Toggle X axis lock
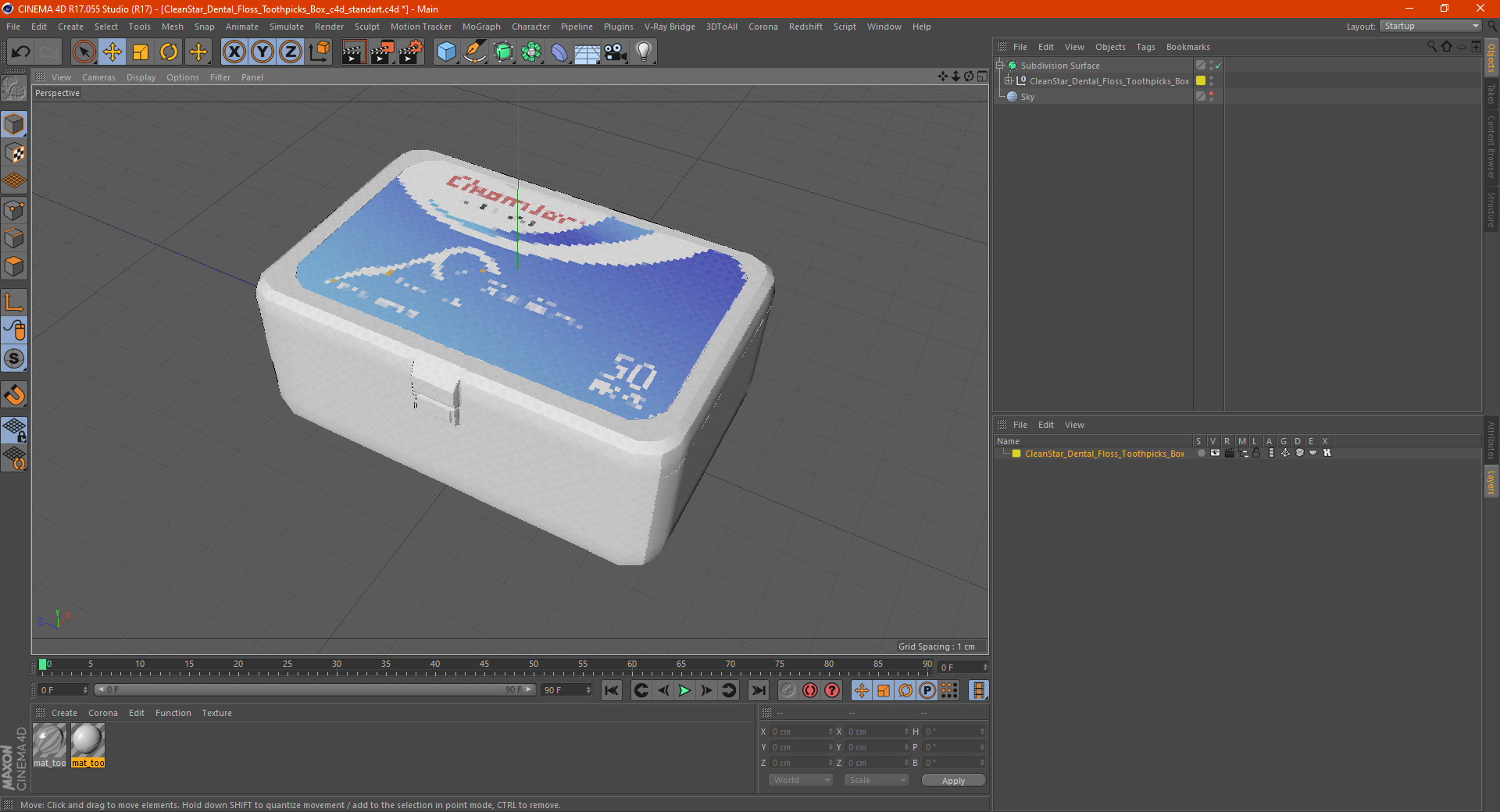Screen dimensions: 1500x812 pos(234,52)
